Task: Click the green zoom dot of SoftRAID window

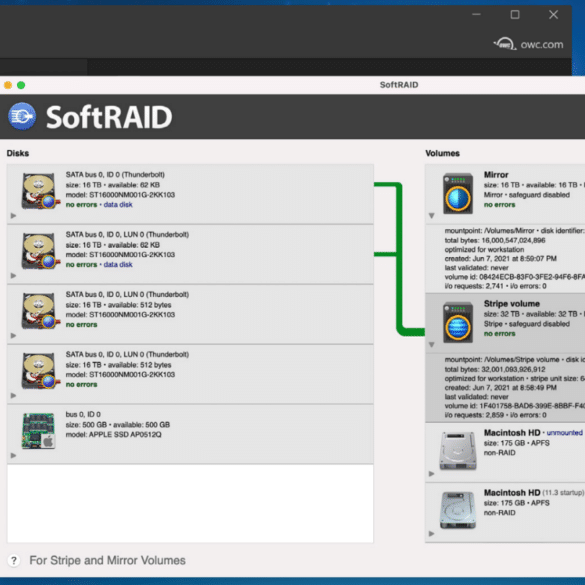Action: coord(21,85)
